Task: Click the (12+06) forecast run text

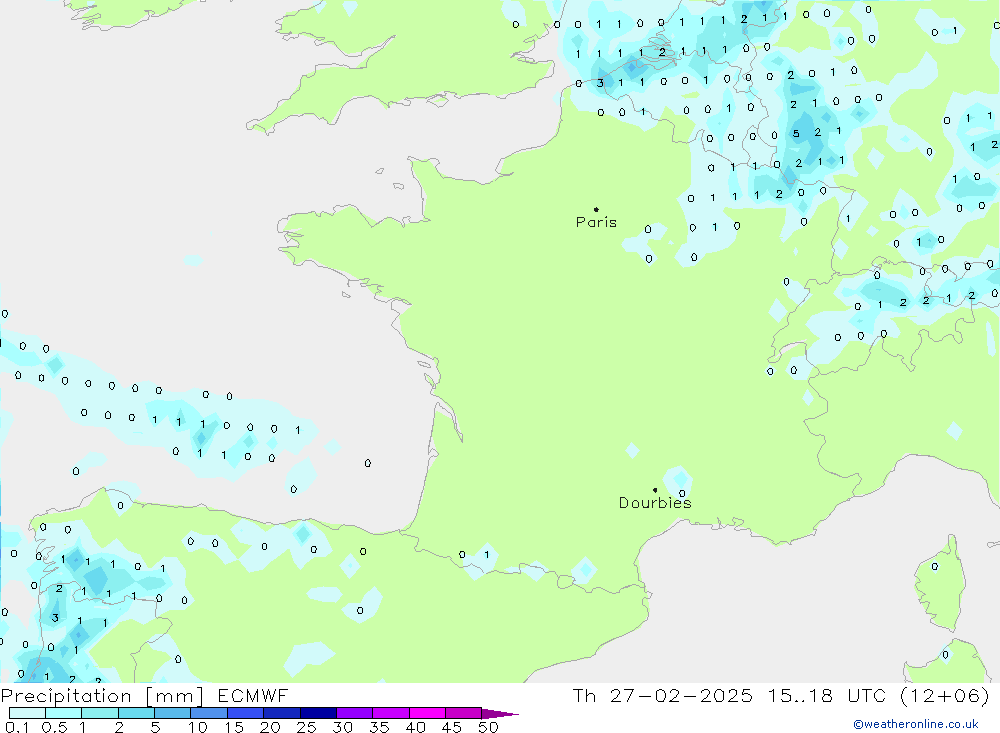Action: coord(945,695)
